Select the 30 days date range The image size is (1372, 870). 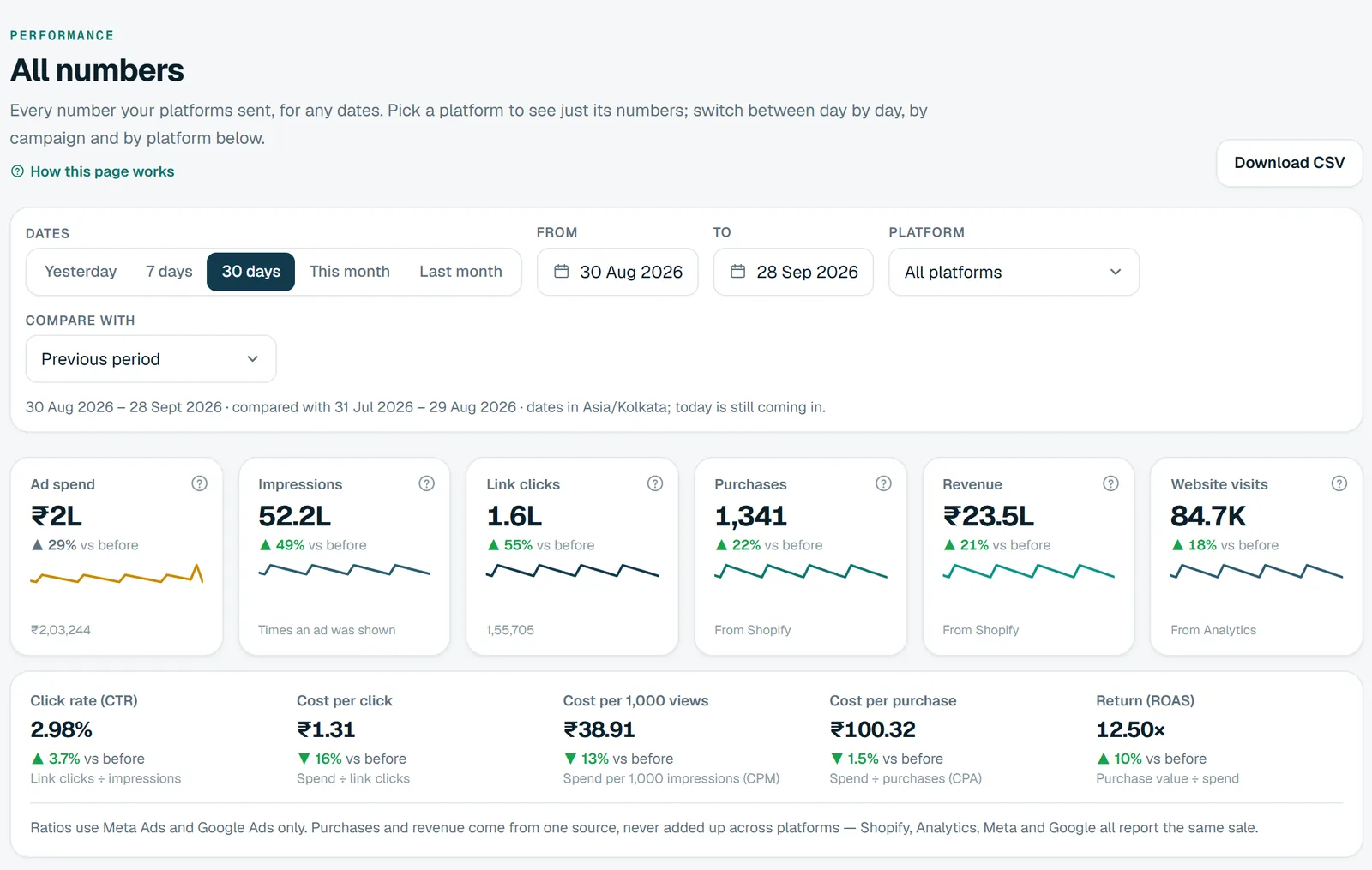point(250,272)
